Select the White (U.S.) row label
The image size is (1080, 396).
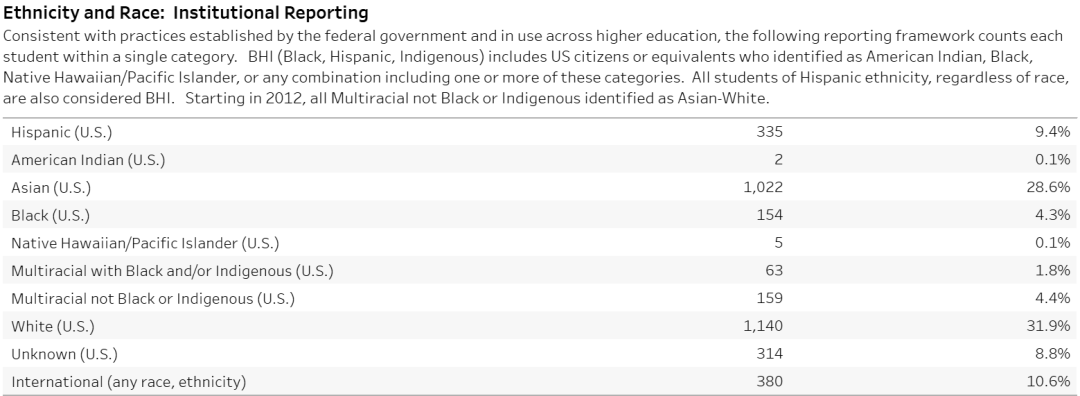53,326
